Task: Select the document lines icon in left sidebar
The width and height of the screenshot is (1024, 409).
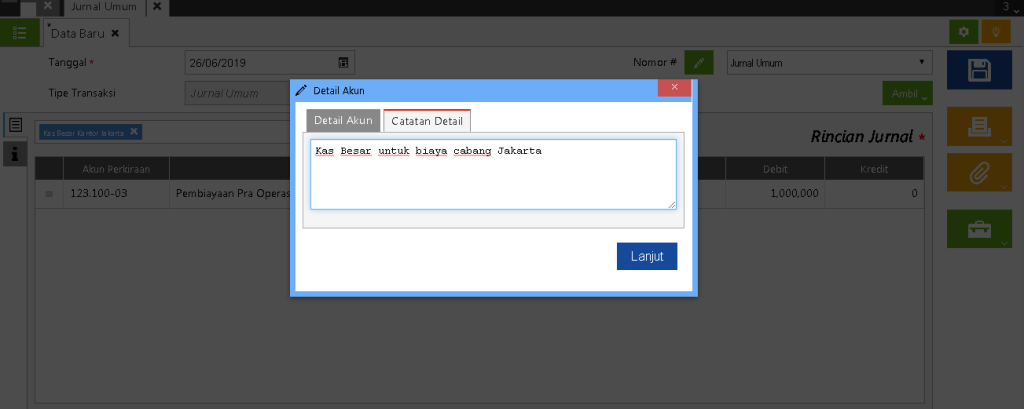Action: coord(15,125)
